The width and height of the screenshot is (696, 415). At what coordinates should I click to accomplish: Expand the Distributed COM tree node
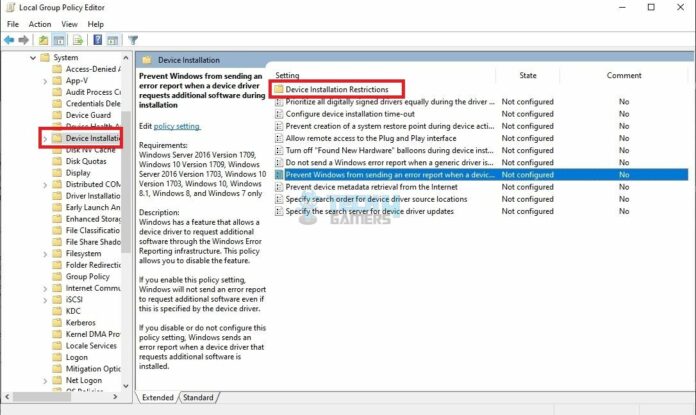point(45,185)
